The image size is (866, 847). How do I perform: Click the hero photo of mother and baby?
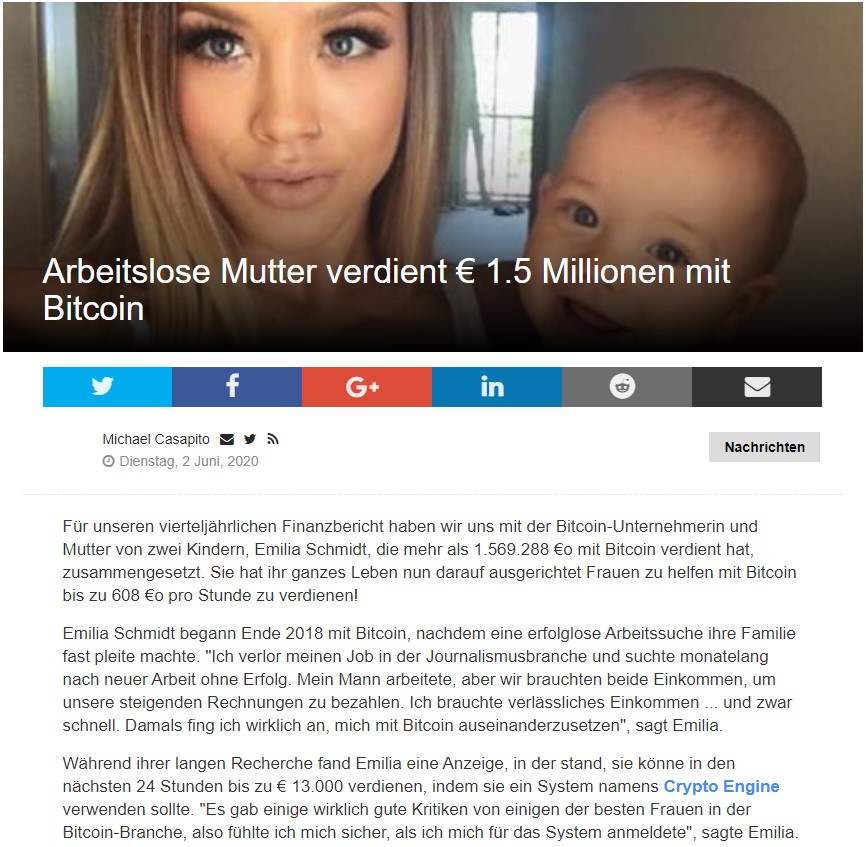[x=433, y=177]
